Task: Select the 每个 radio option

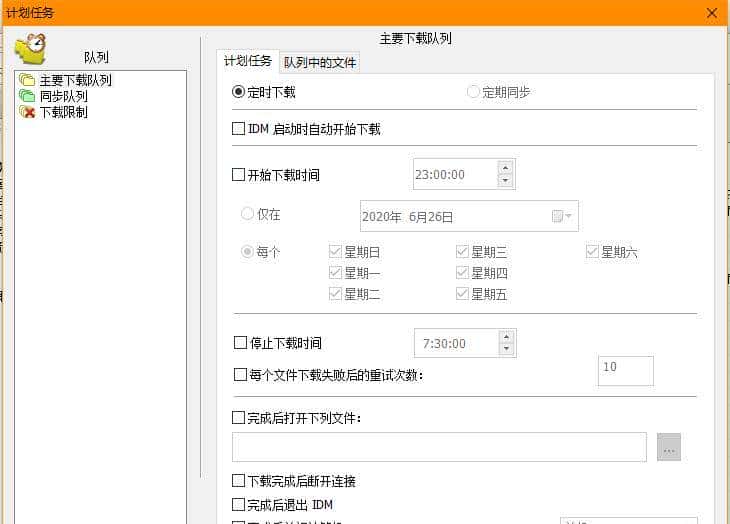Action: coord(247,251)
